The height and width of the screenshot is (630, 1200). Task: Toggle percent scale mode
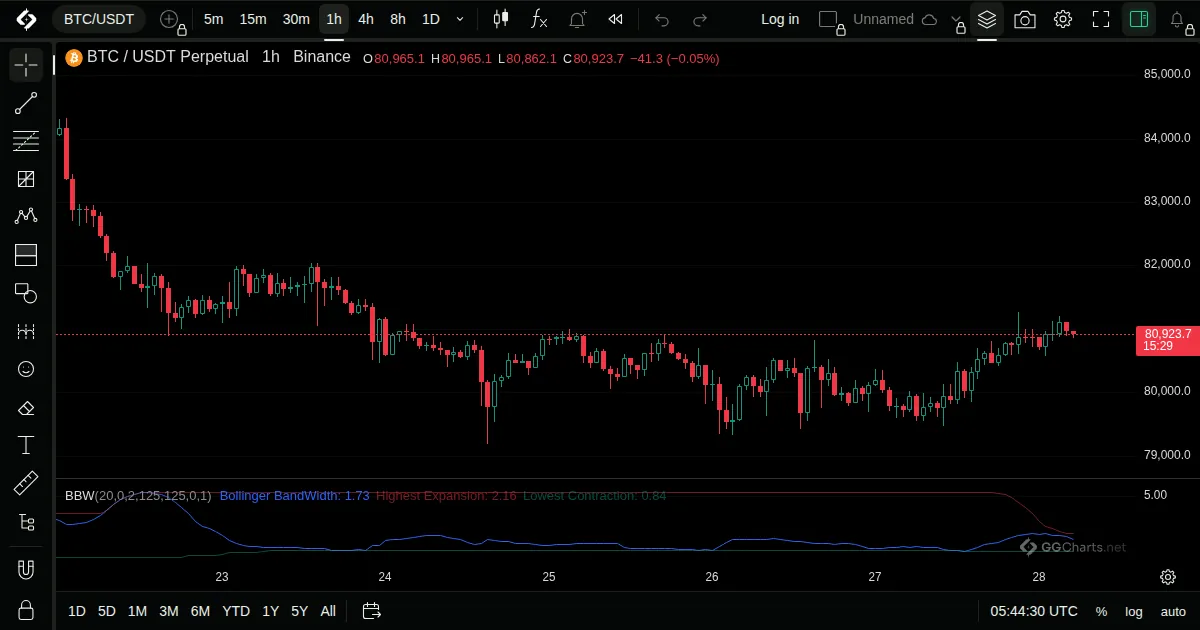1101,611
